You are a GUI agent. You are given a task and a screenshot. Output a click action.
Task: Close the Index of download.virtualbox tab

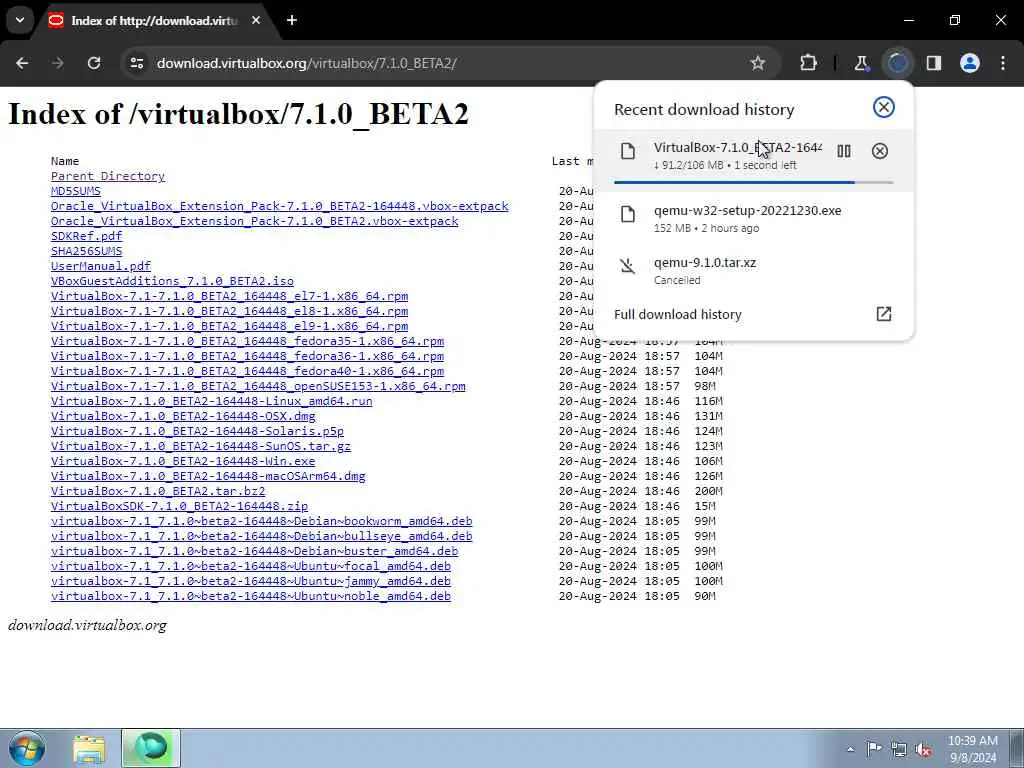[256, 20]
